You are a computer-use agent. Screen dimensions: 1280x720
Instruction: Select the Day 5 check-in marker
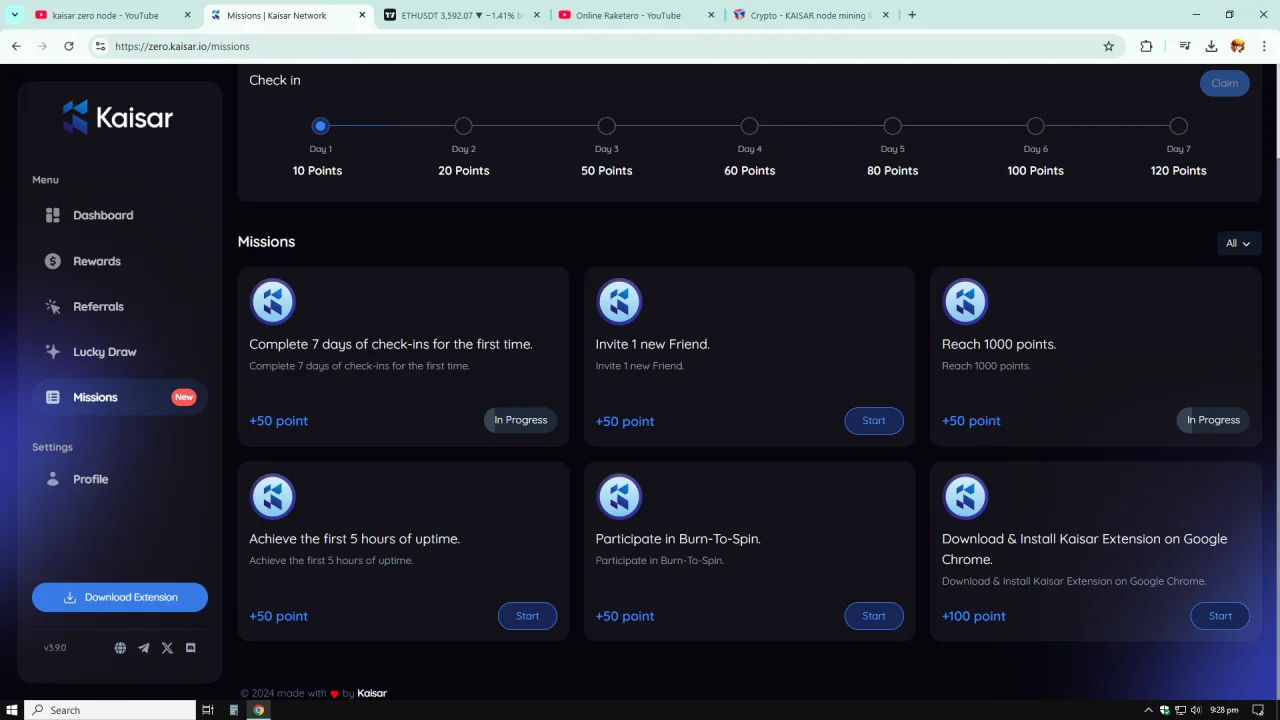click(892, 126)
